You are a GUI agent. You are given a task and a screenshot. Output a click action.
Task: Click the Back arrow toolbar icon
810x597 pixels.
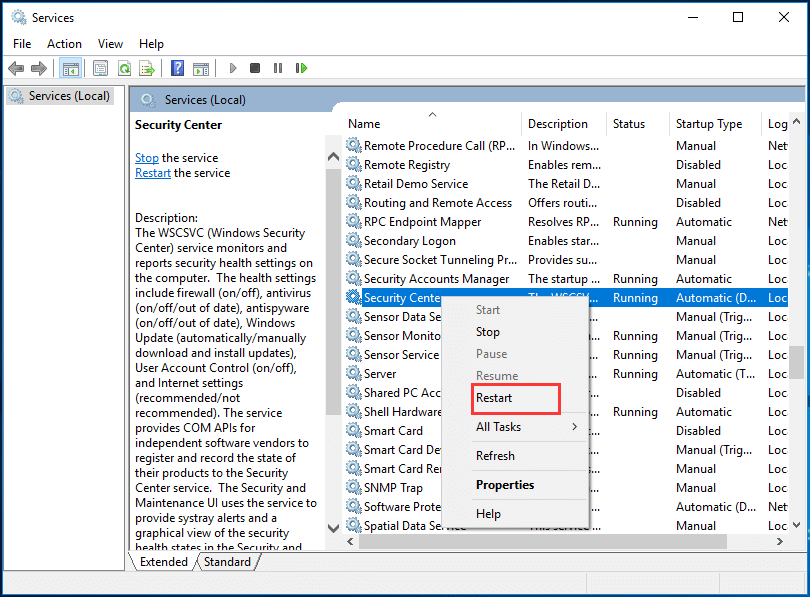[x=16, y=68]
